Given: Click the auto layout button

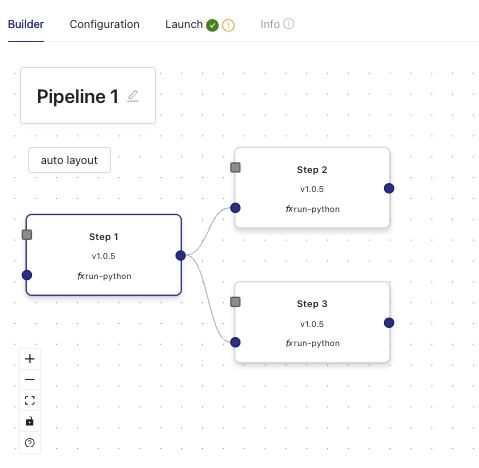Looking at the screenshot, I should coord(69,160).
